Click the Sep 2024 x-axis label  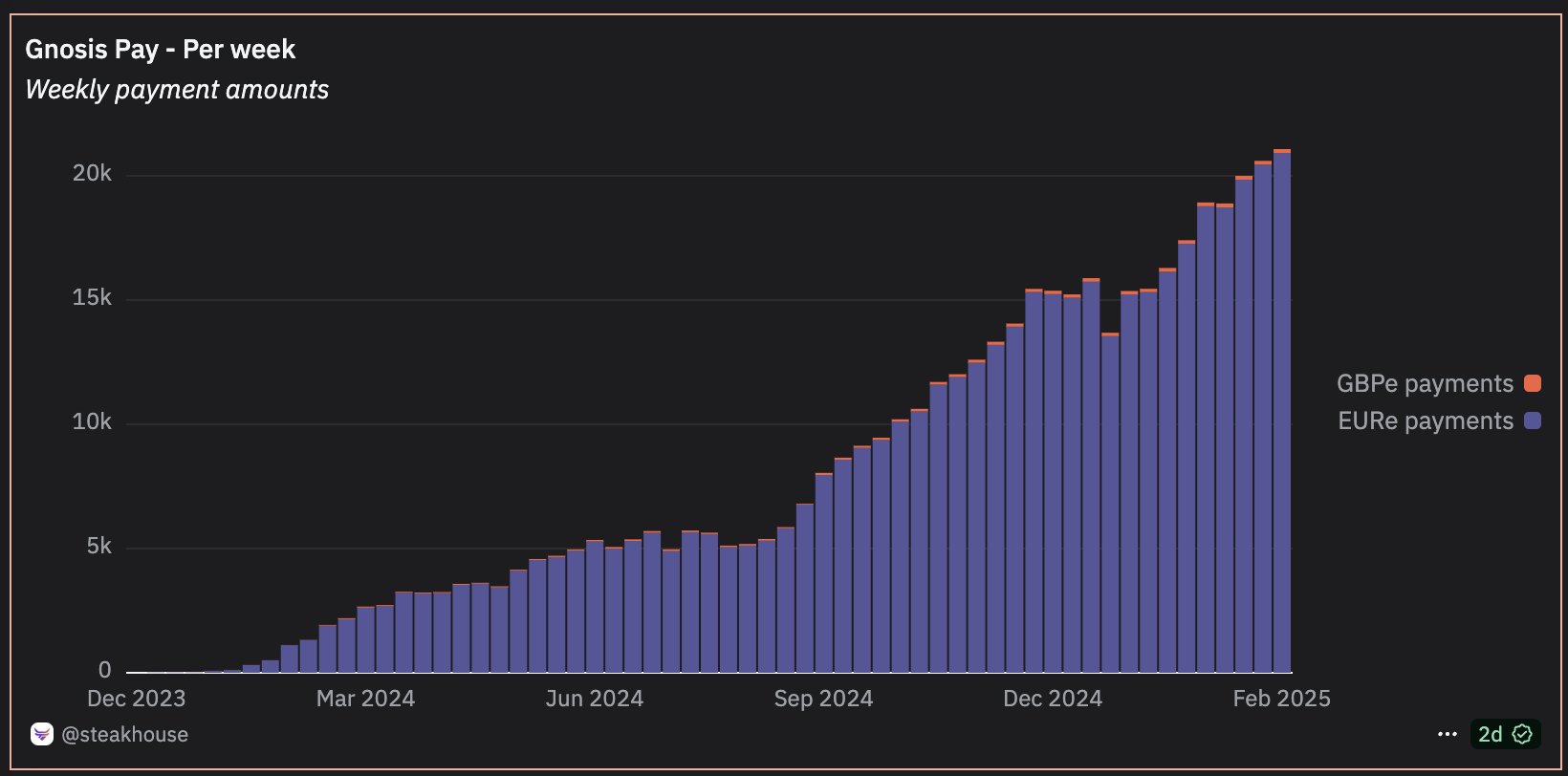coord(823,699)
